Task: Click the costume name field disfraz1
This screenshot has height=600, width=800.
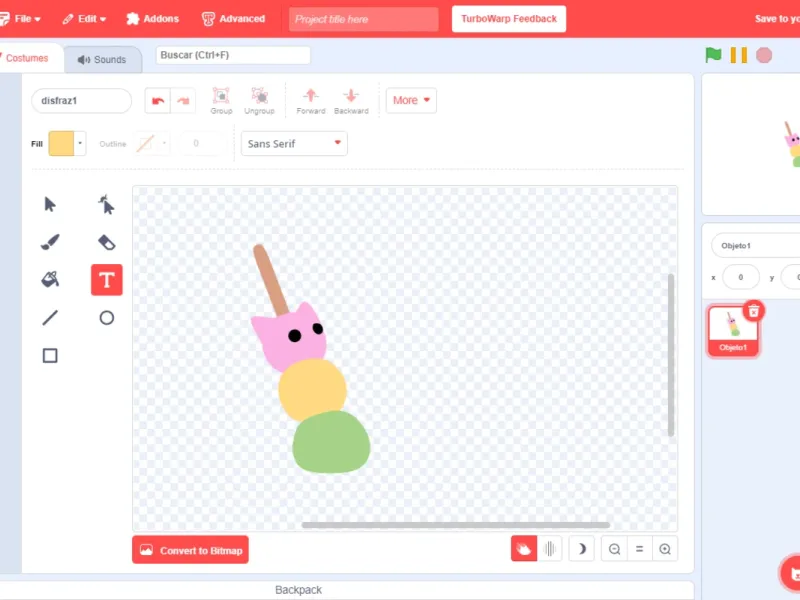Action: [82, 101]
